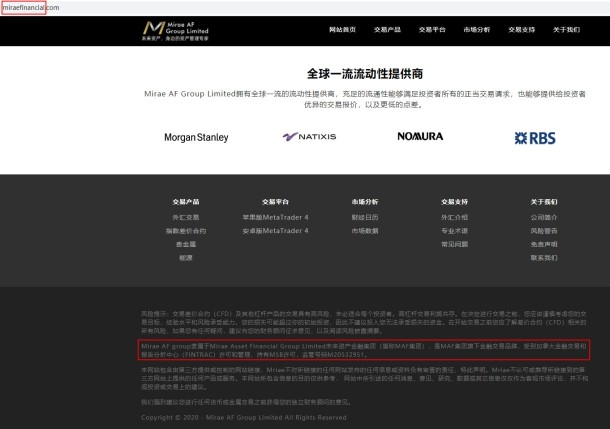Open the 苹果版MetaTrader 4 link
Image resolution: width=610 pixels, height=429 pixels.
click(275, 217)
